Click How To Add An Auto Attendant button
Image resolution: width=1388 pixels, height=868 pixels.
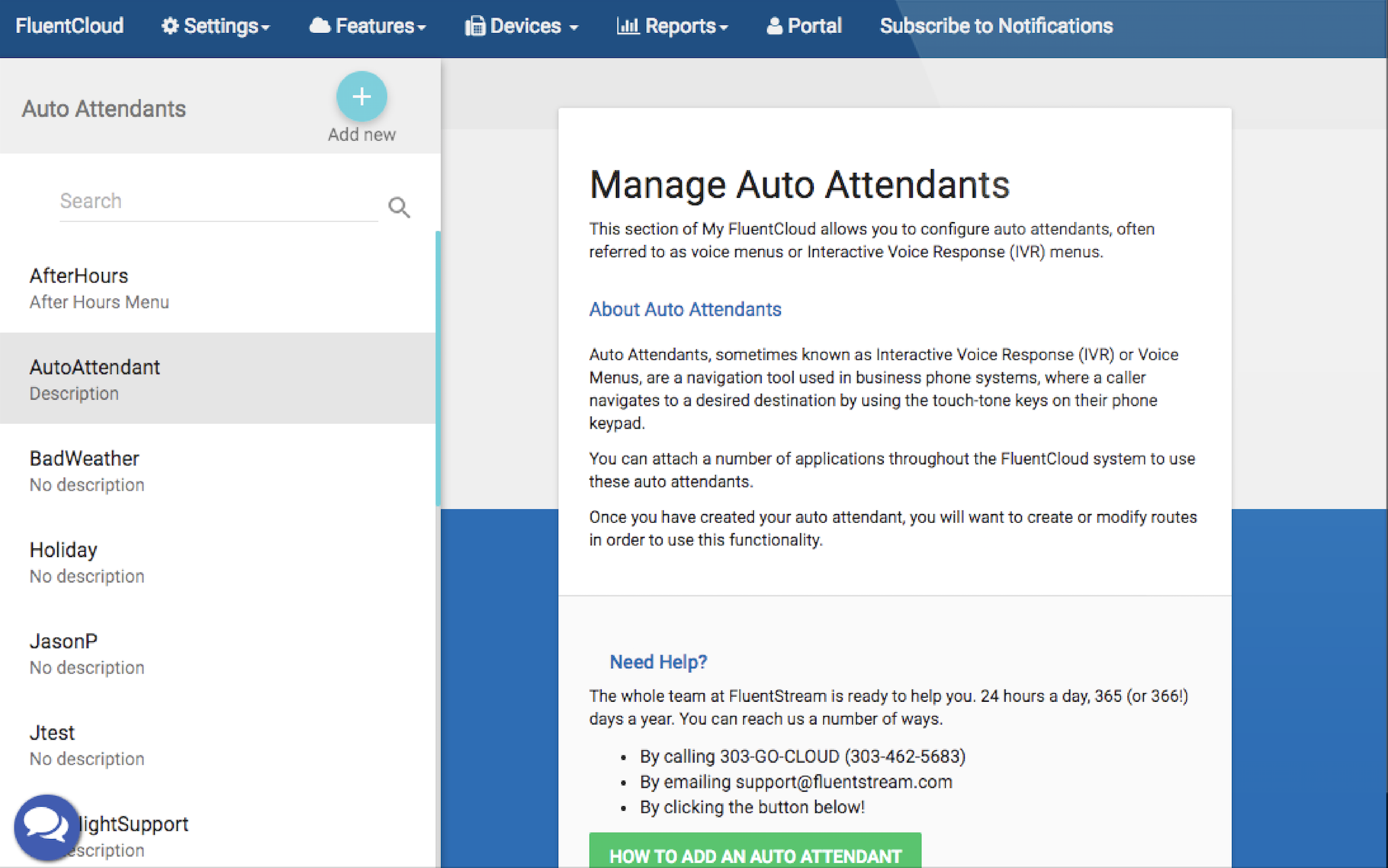point(755,855)
